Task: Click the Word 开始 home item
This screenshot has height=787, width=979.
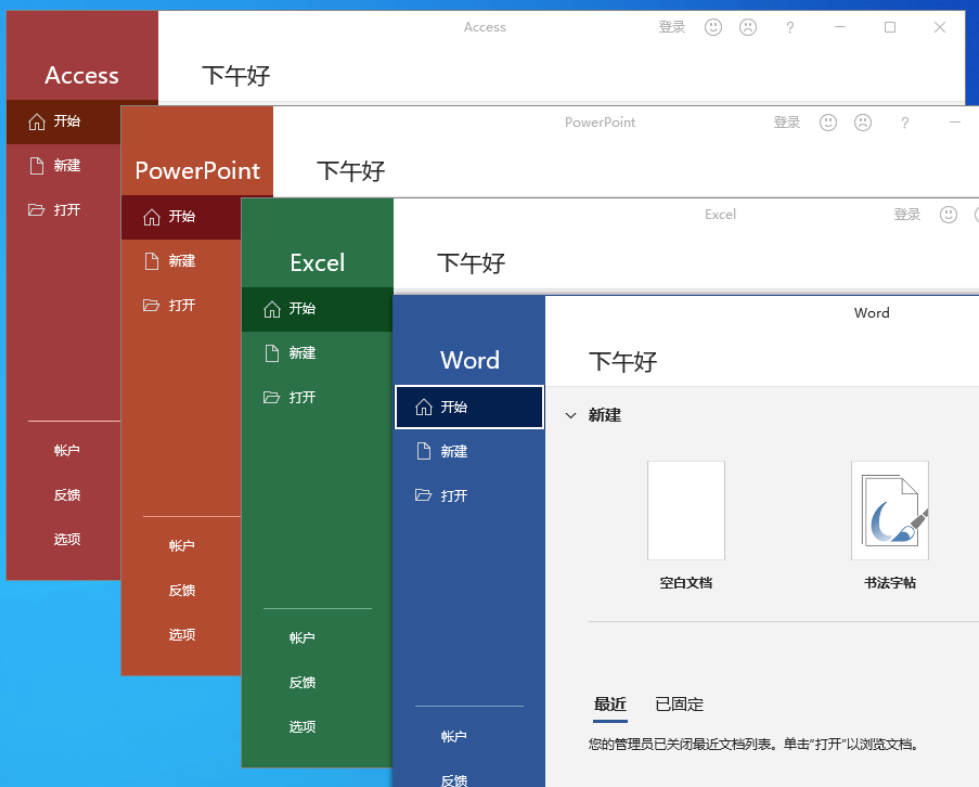Action: pyautogui.click(x=470, y=407)
